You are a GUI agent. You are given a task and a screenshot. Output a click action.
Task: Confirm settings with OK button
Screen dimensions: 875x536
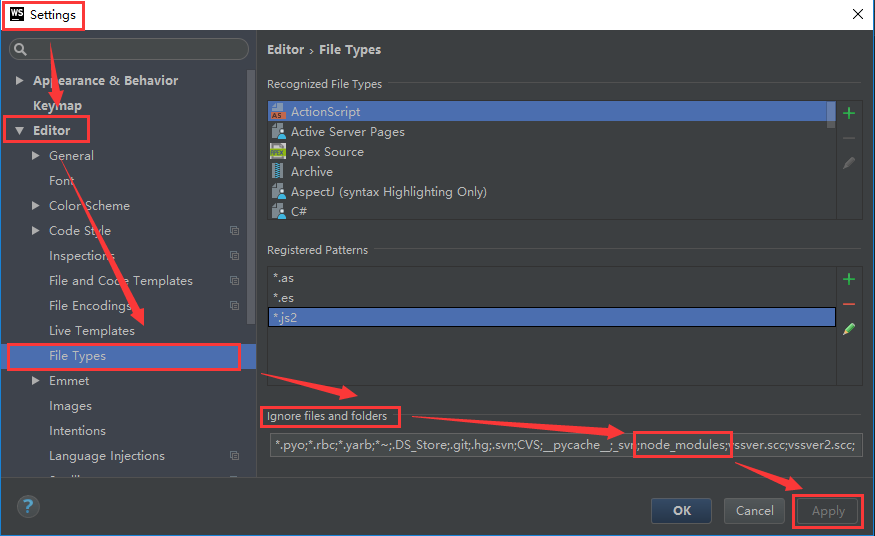(681, 510)
